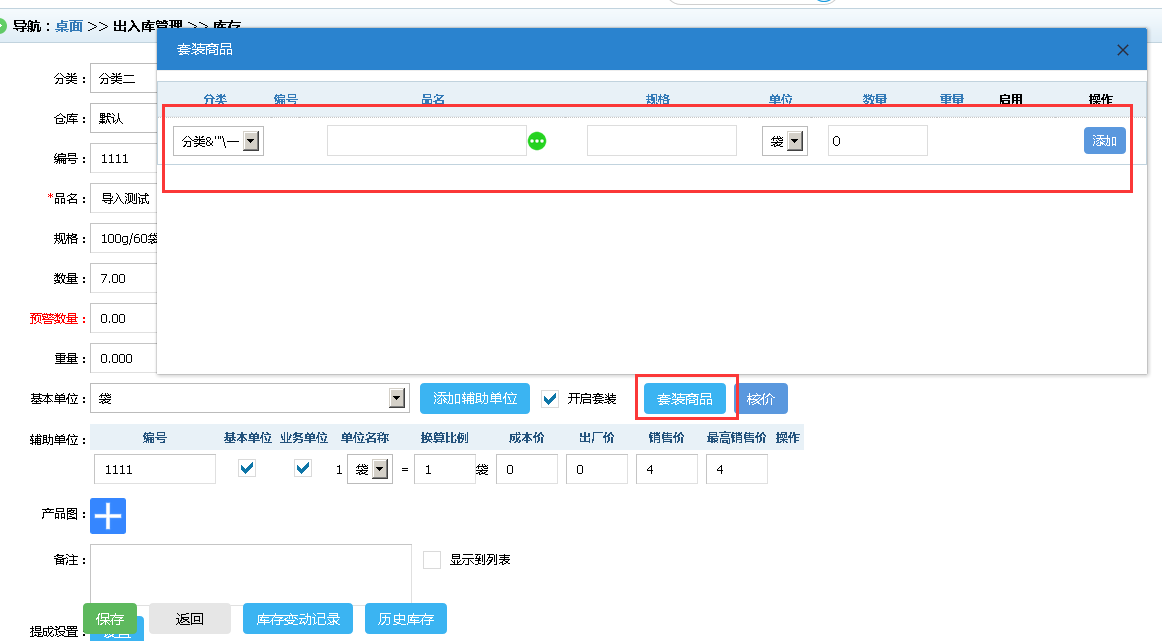Open 库存变动记录 records
The width and height of the screenshot is (1162, 641).
(x=298, y=619)
